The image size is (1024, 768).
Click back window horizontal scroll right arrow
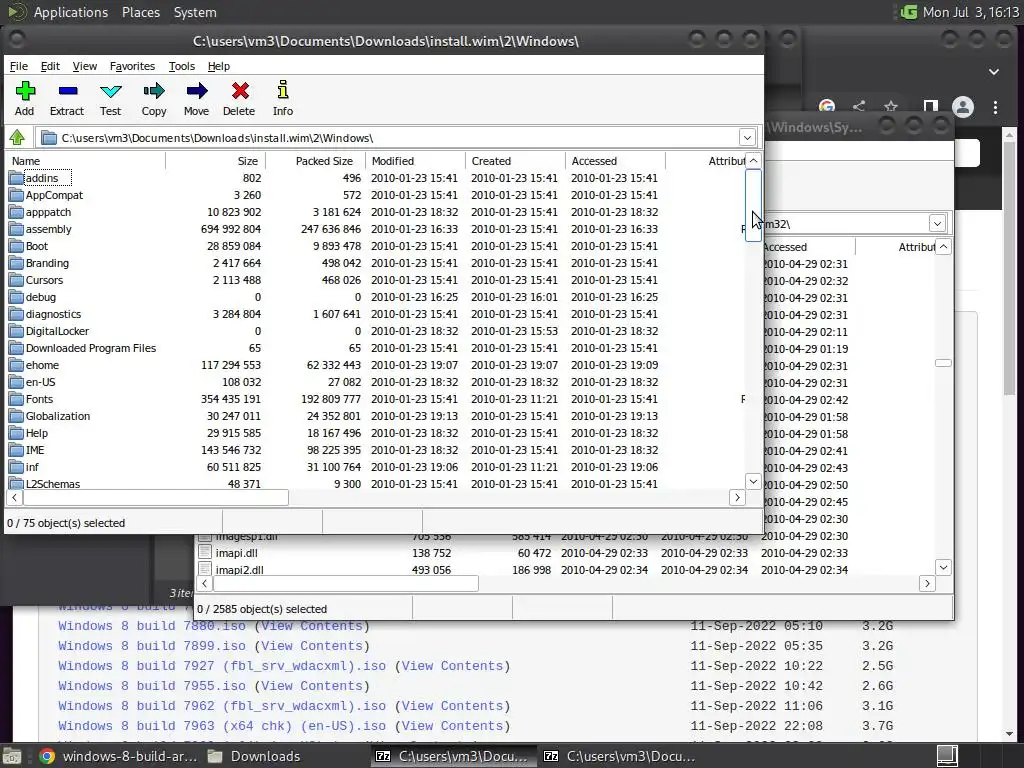927,583
